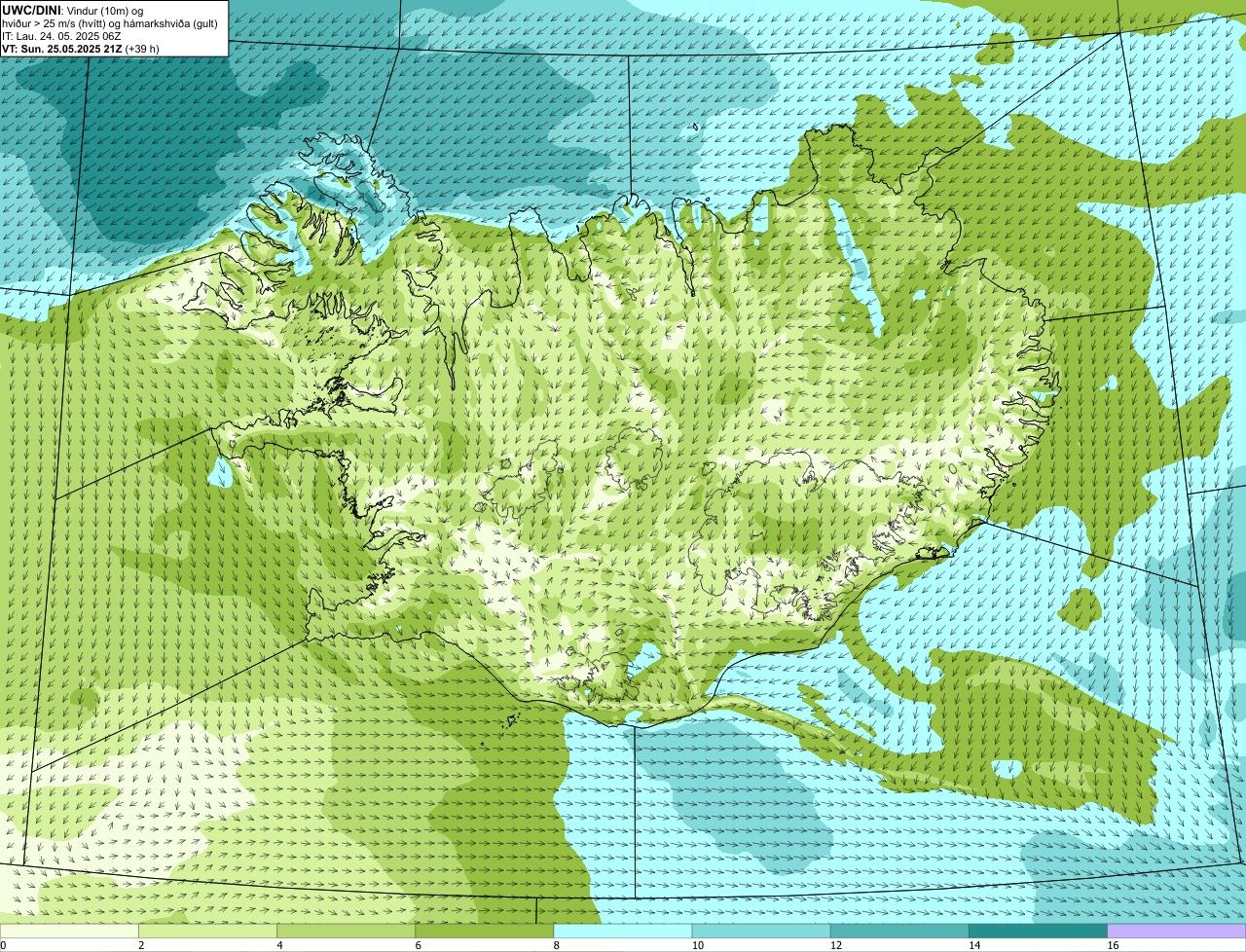
Task: Click the 14–16 m/s dark teal swatch
Action: [1038, 932]
